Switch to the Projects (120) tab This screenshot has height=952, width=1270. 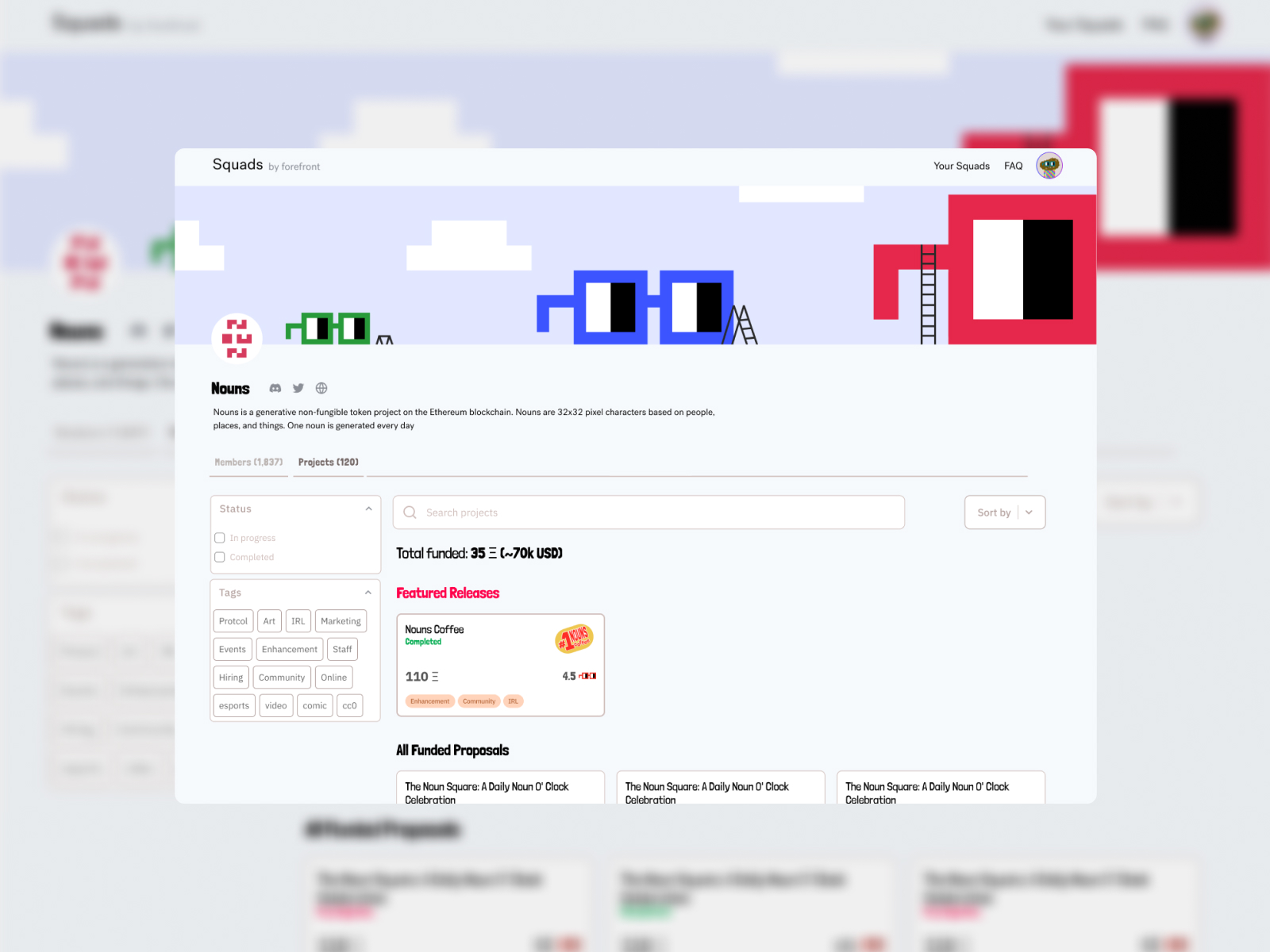tap(329, 462)
